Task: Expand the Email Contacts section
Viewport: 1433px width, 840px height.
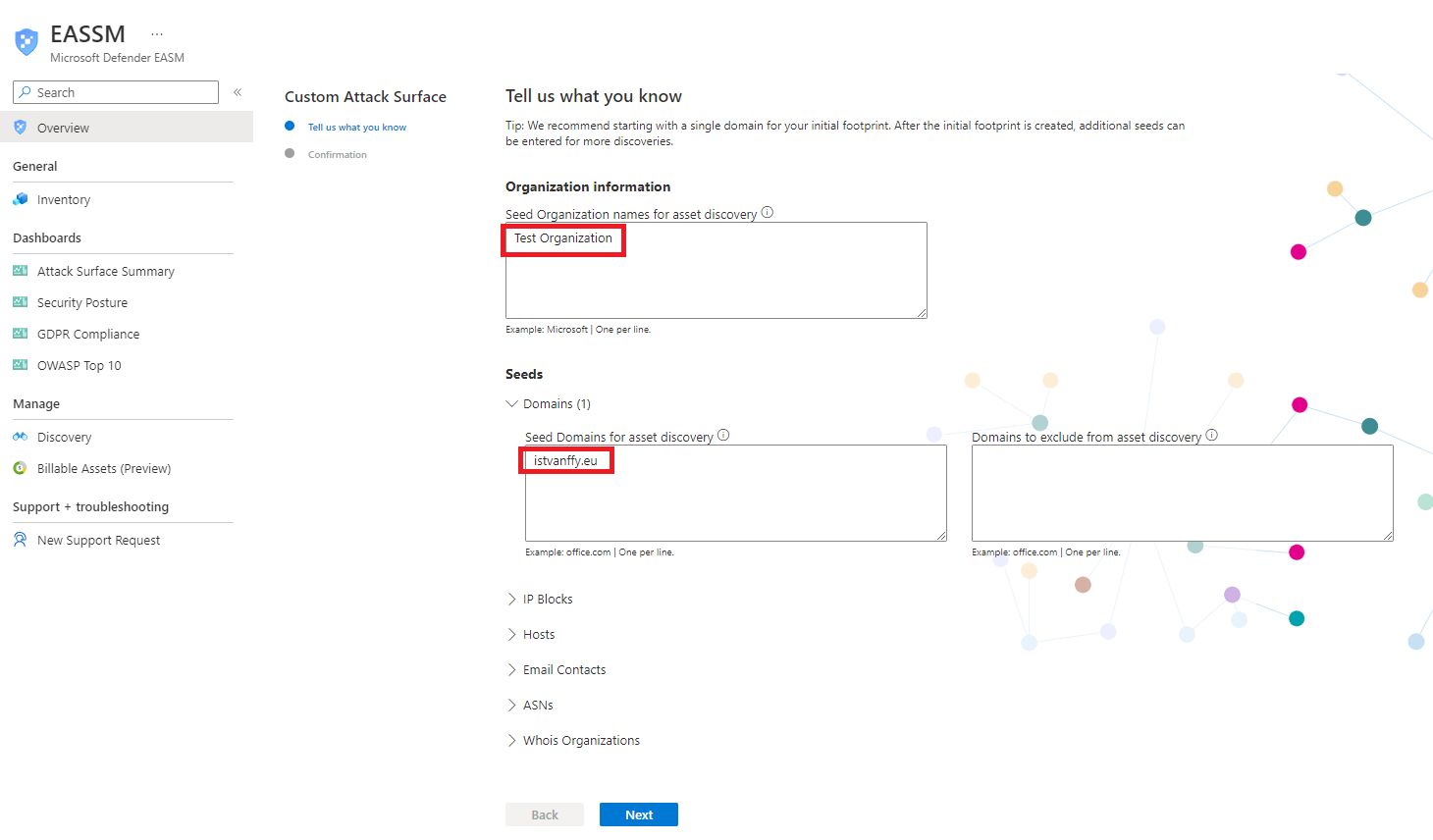Action: click(x=512, y=669)
